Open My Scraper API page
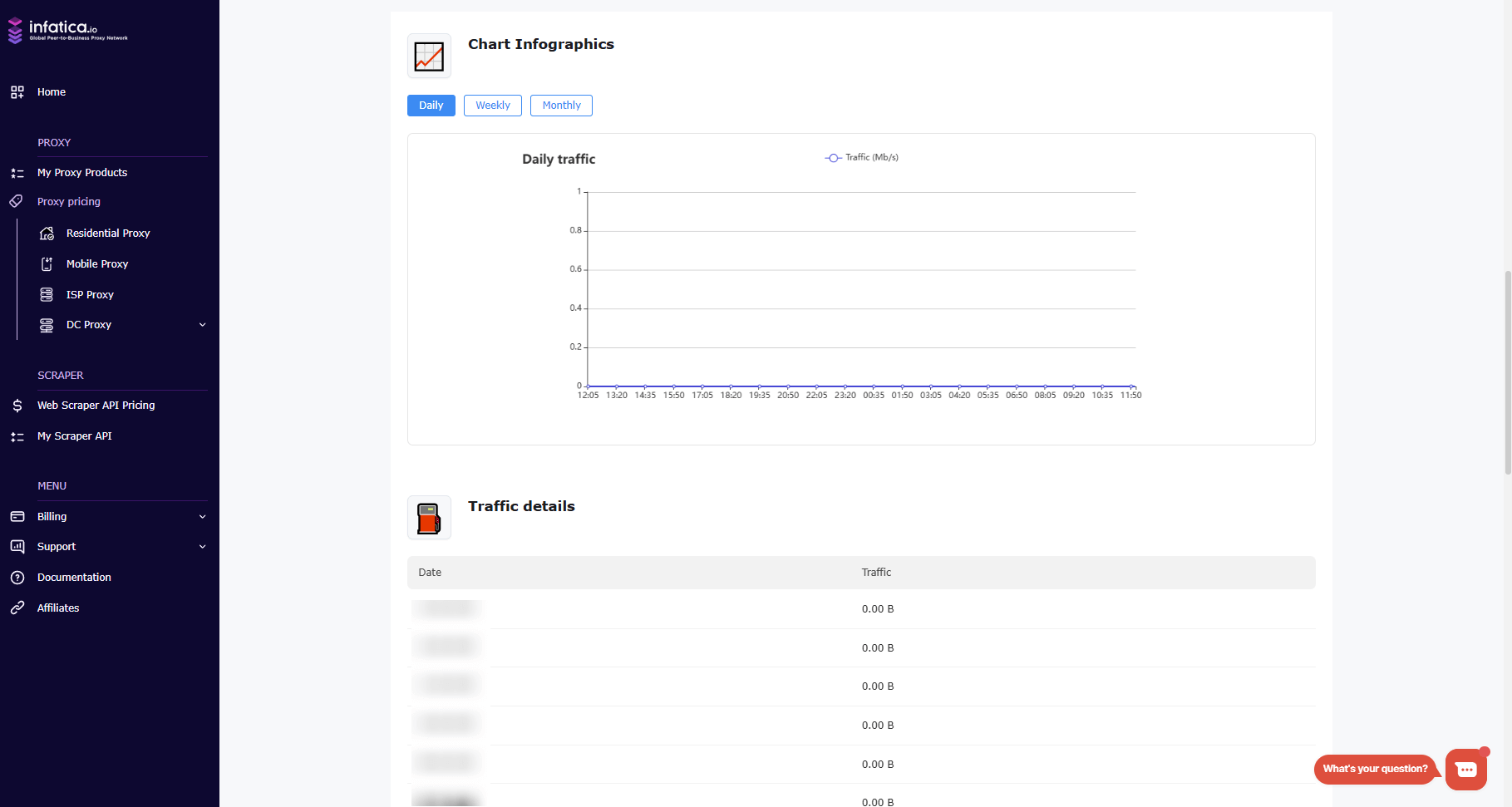This screenshot has width=1512, height=807. click(75, 436)
